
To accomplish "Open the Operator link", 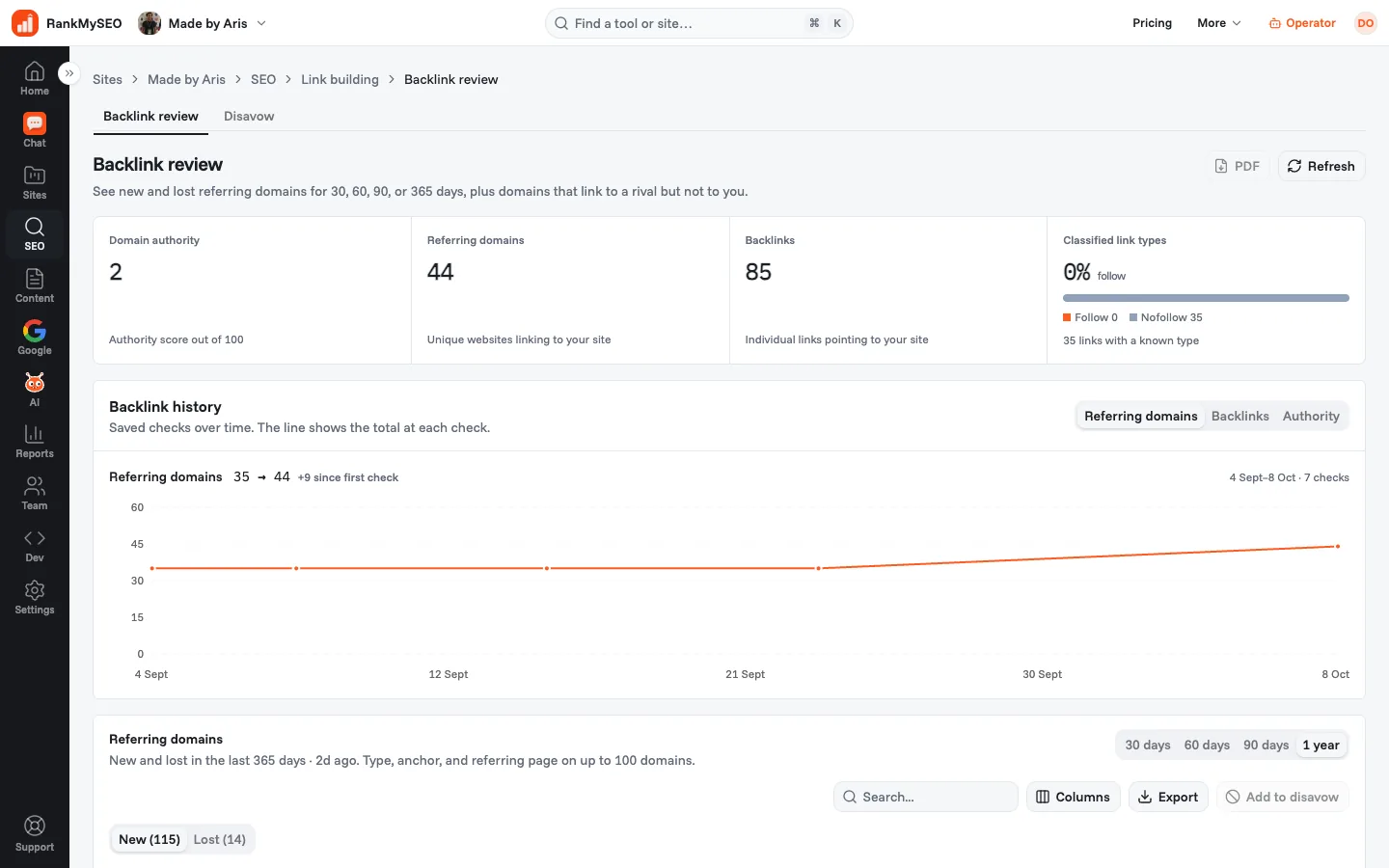I will [1302, 23].
